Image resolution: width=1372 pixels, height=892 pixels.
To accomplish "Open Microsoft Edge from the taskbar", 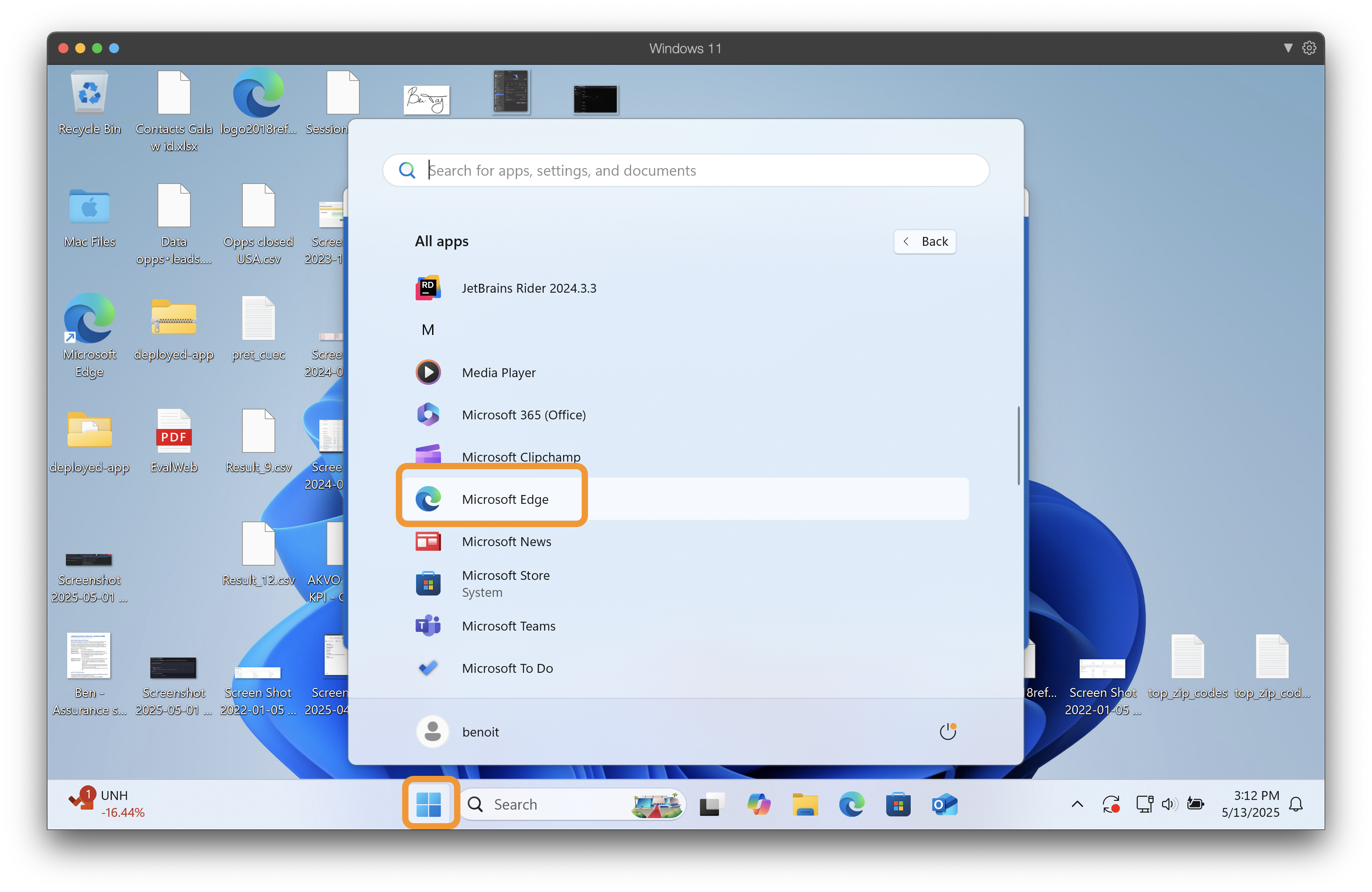I will 852,805.
